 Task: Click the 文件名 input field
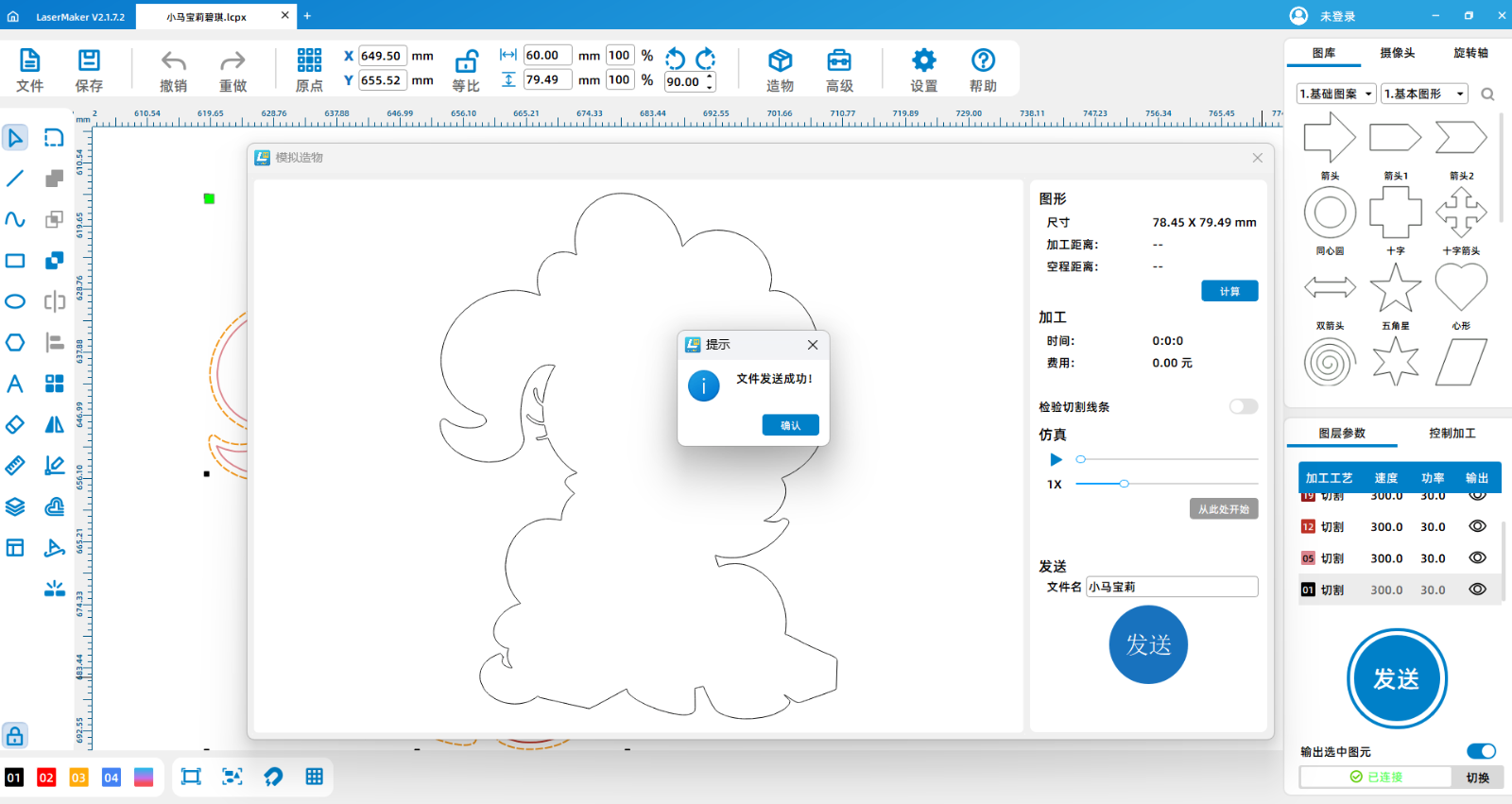pyautogui.click(x=1172, y=587)
